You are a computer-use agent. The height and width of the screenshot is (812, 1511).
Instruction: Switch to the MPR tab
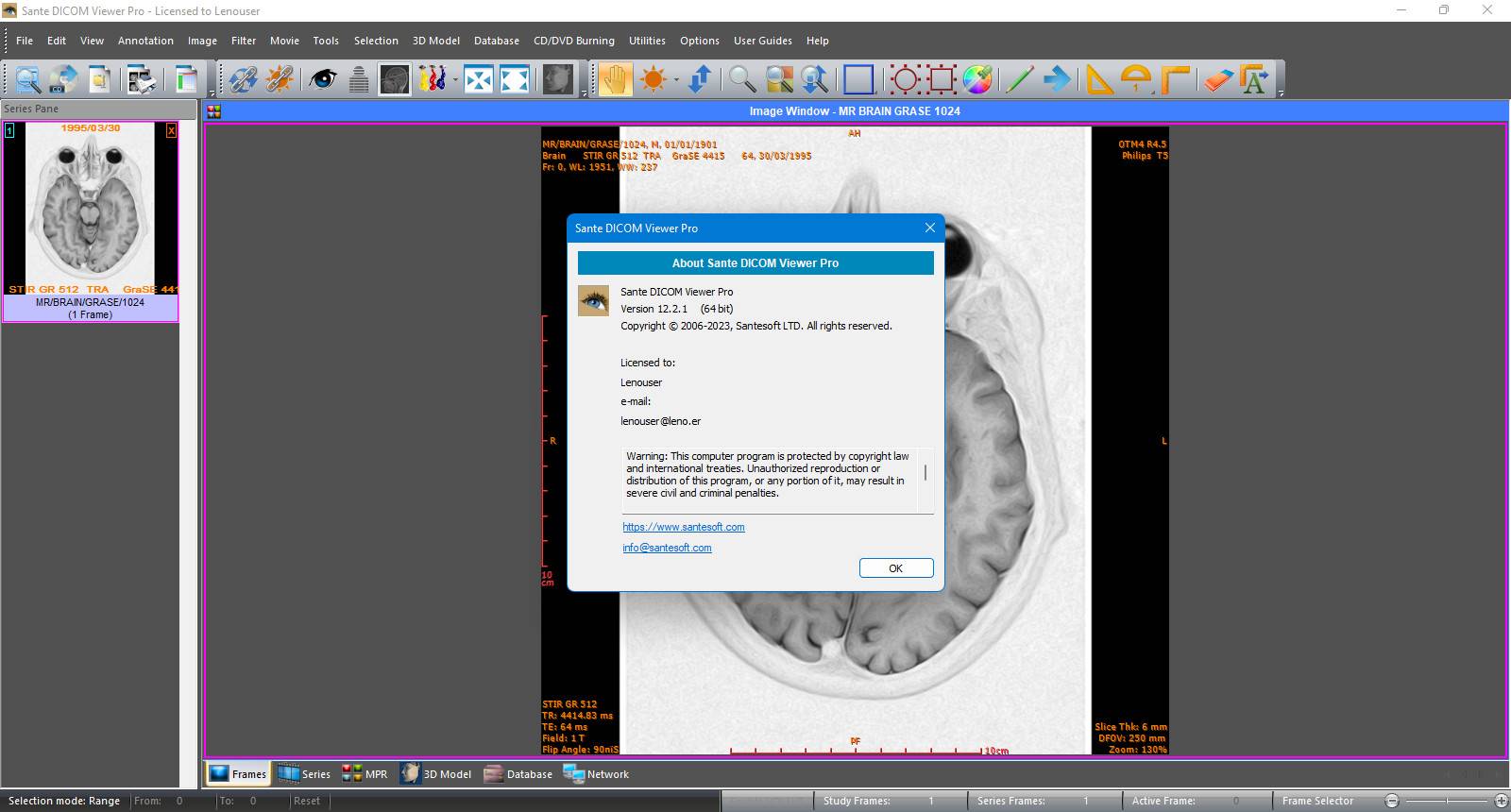coord(365,774)
